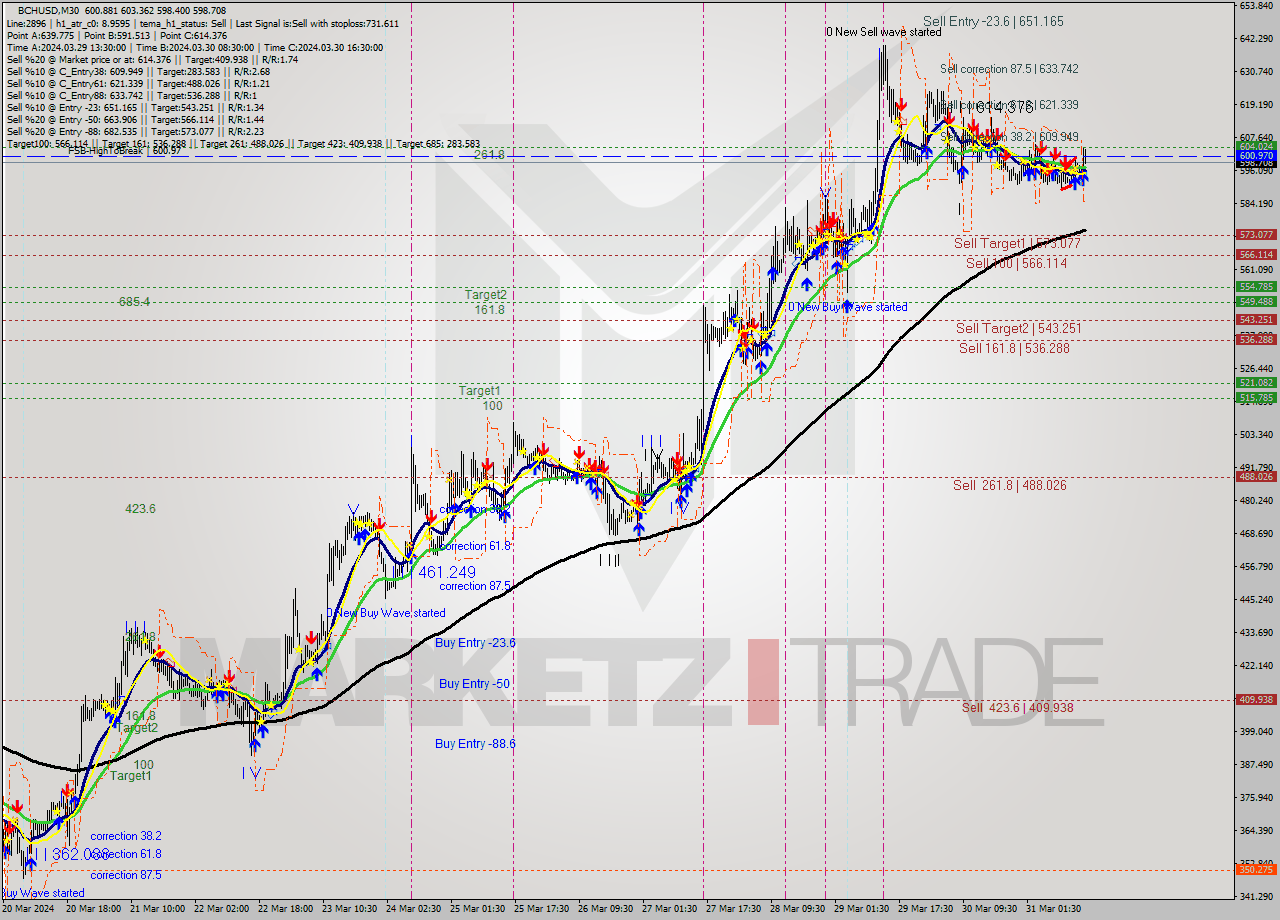
Task: Click '31 Mar 01:30' on time axis
Action: [x=1054, y=909]
